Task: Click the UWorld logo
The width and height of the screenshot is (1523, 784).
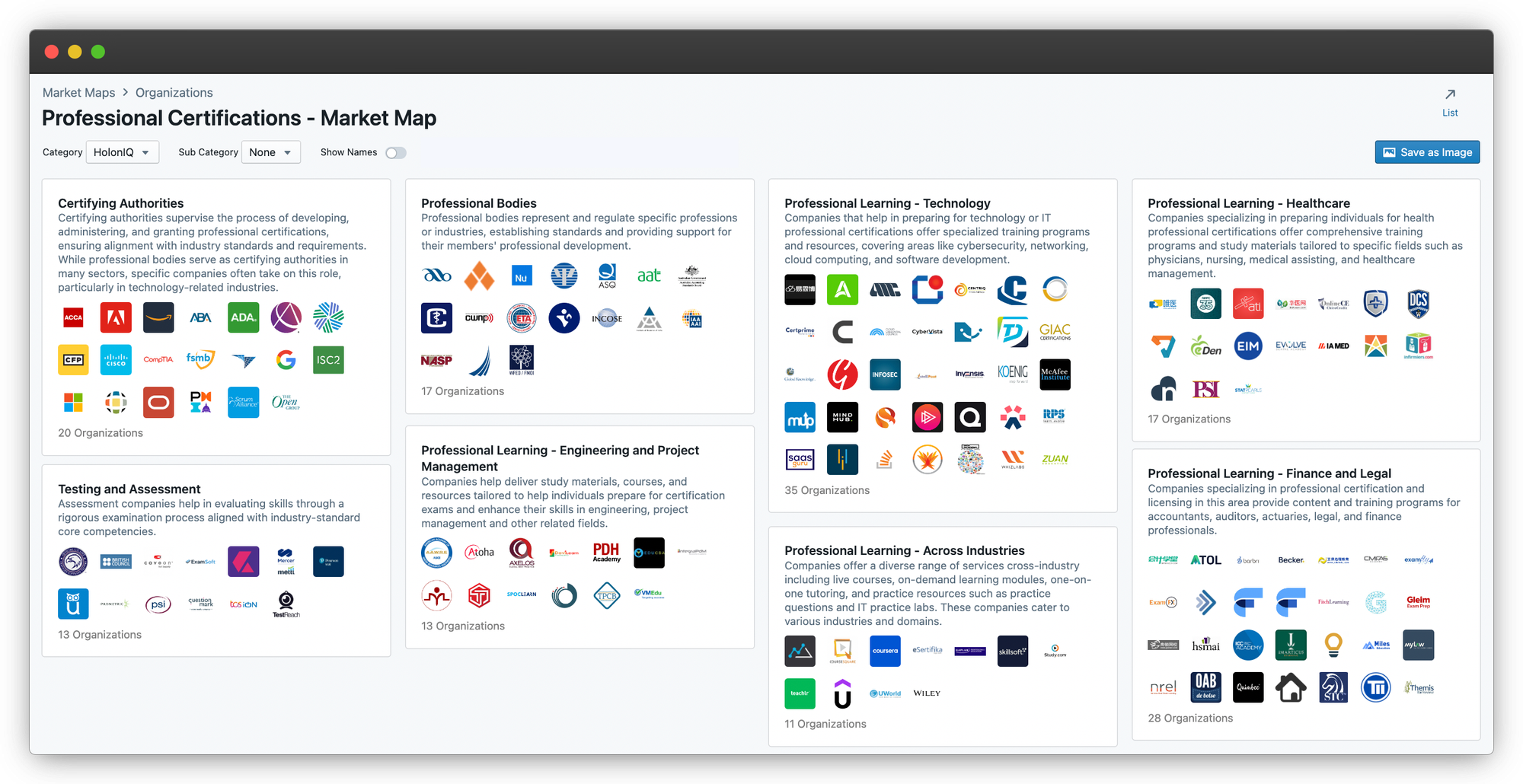Action: [885, 693]
